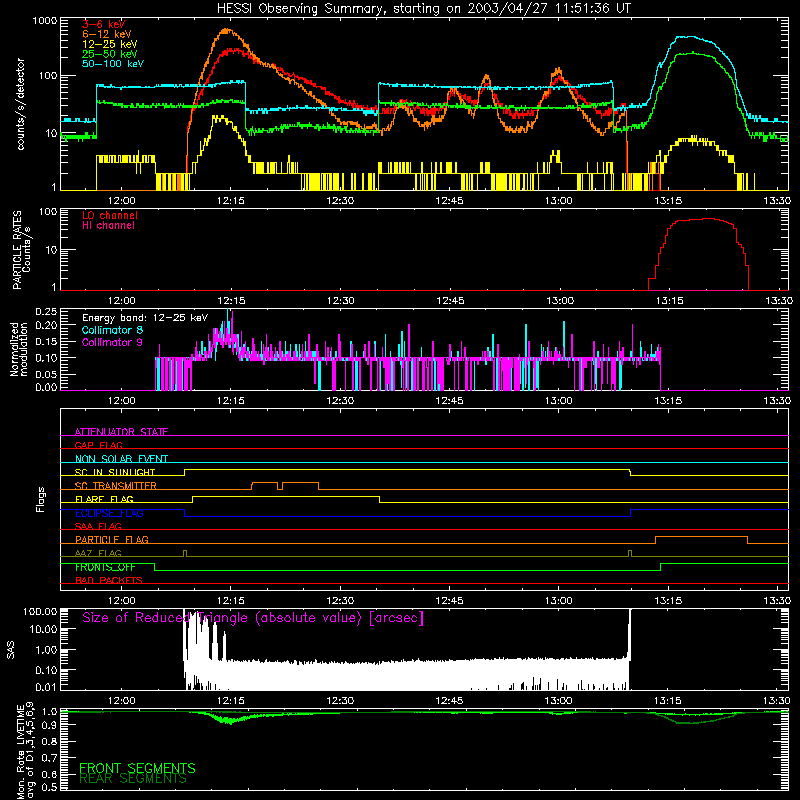Click the counts/s/detector axis label

pyautogui.click(x=20, y=104)
